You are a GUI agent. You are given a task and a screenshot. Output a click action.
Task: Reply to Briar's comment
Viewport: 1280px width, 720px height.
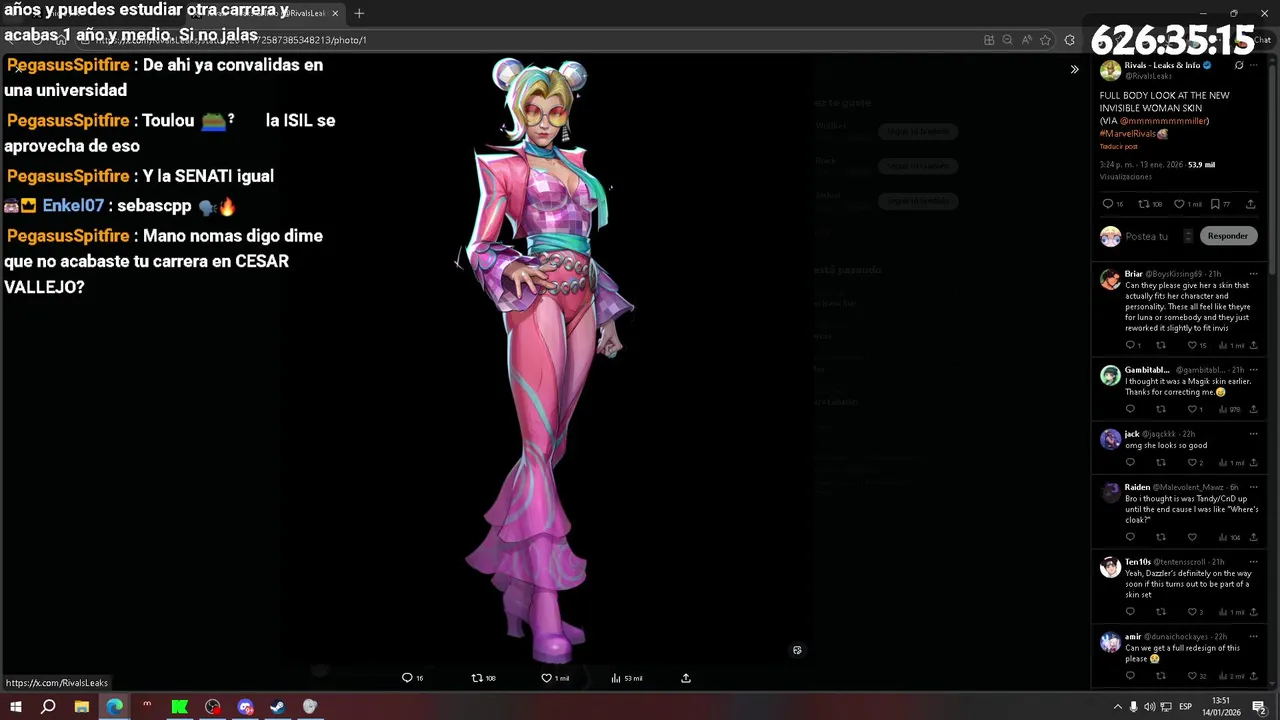click(1130, 345)
